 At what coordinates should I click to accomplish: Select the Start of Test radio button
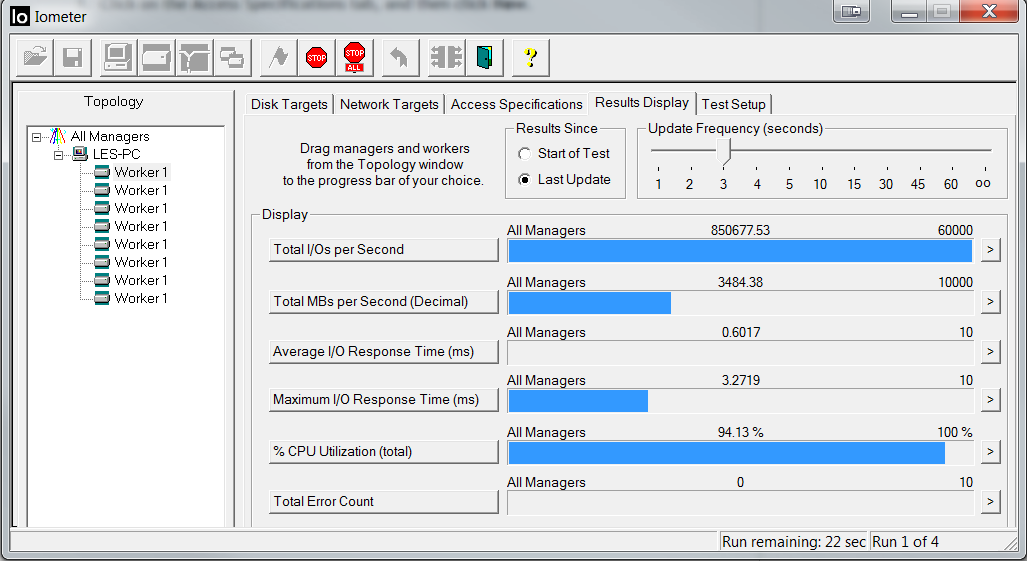click(525, 154)
